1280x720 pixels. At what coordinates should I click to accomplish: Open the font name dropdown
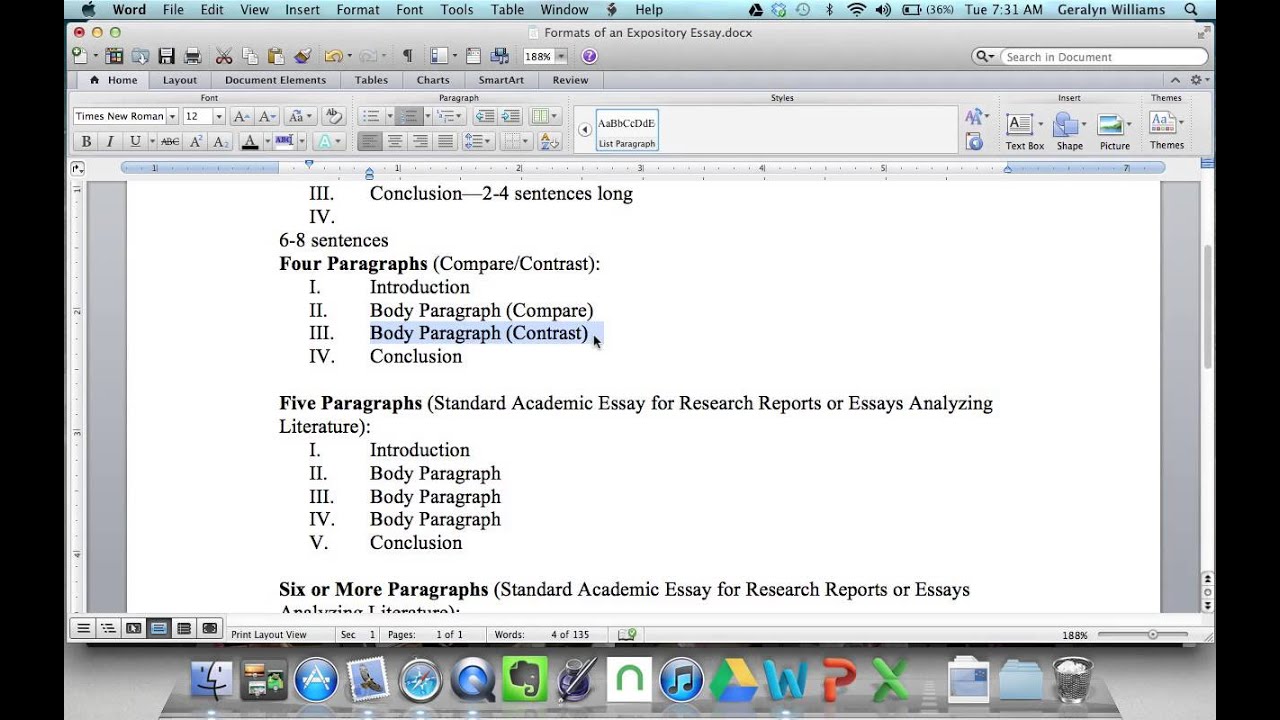(172, 116)
